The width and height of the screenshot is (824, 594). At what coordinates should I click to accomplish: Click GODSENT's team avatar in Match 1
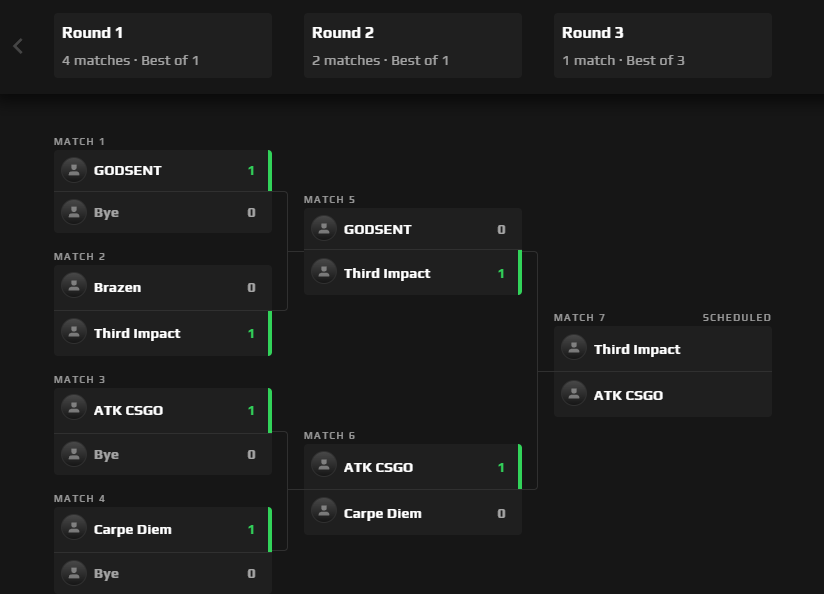coord(73,170)
